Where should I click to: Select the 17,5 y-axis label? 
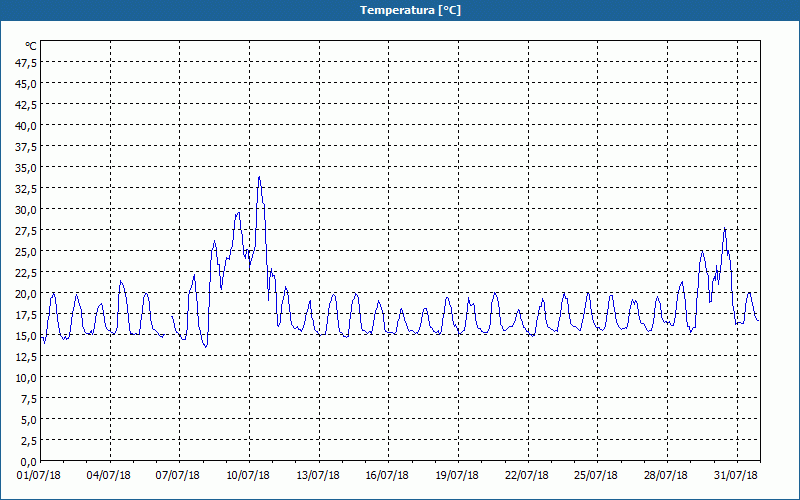point(27,315)
